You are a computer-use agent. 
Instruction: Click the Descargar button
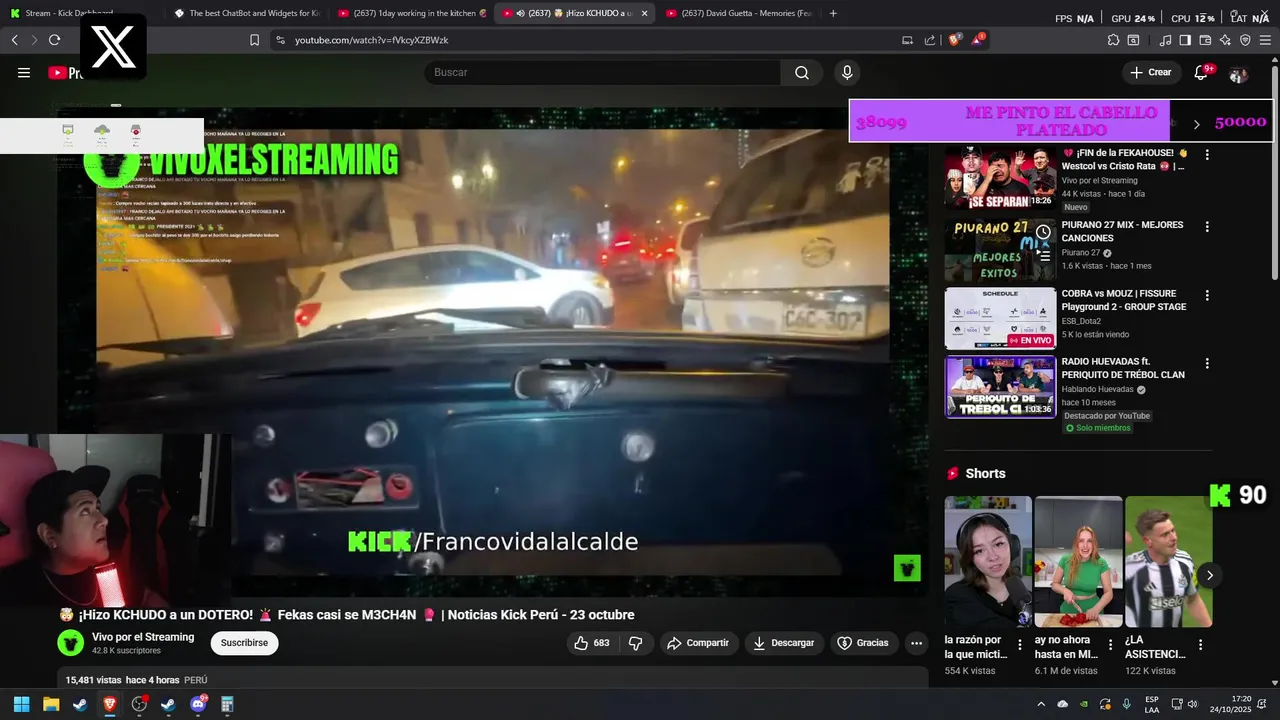[783, 643]
